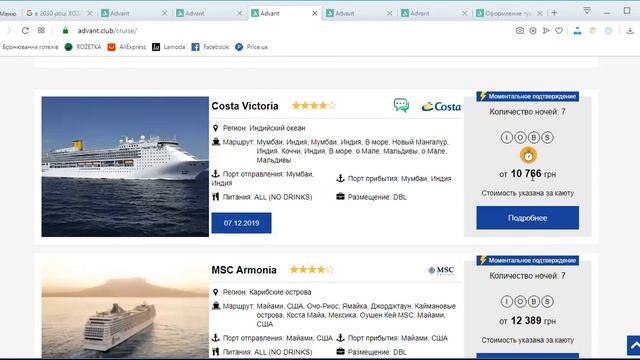Screen dimensions: 640x360
Task: Open the speed dial grid icon
Action: point(41,30)
